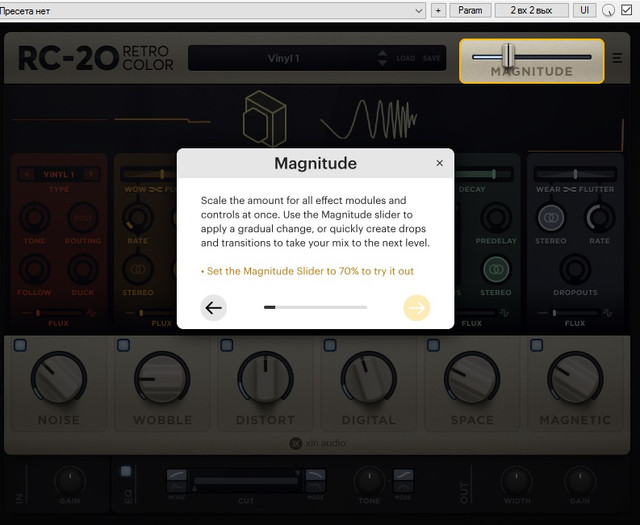This screenshot has width=640, height=525.
Task: Enable the DIGITAL module checkbox
Action: point(330,345)
